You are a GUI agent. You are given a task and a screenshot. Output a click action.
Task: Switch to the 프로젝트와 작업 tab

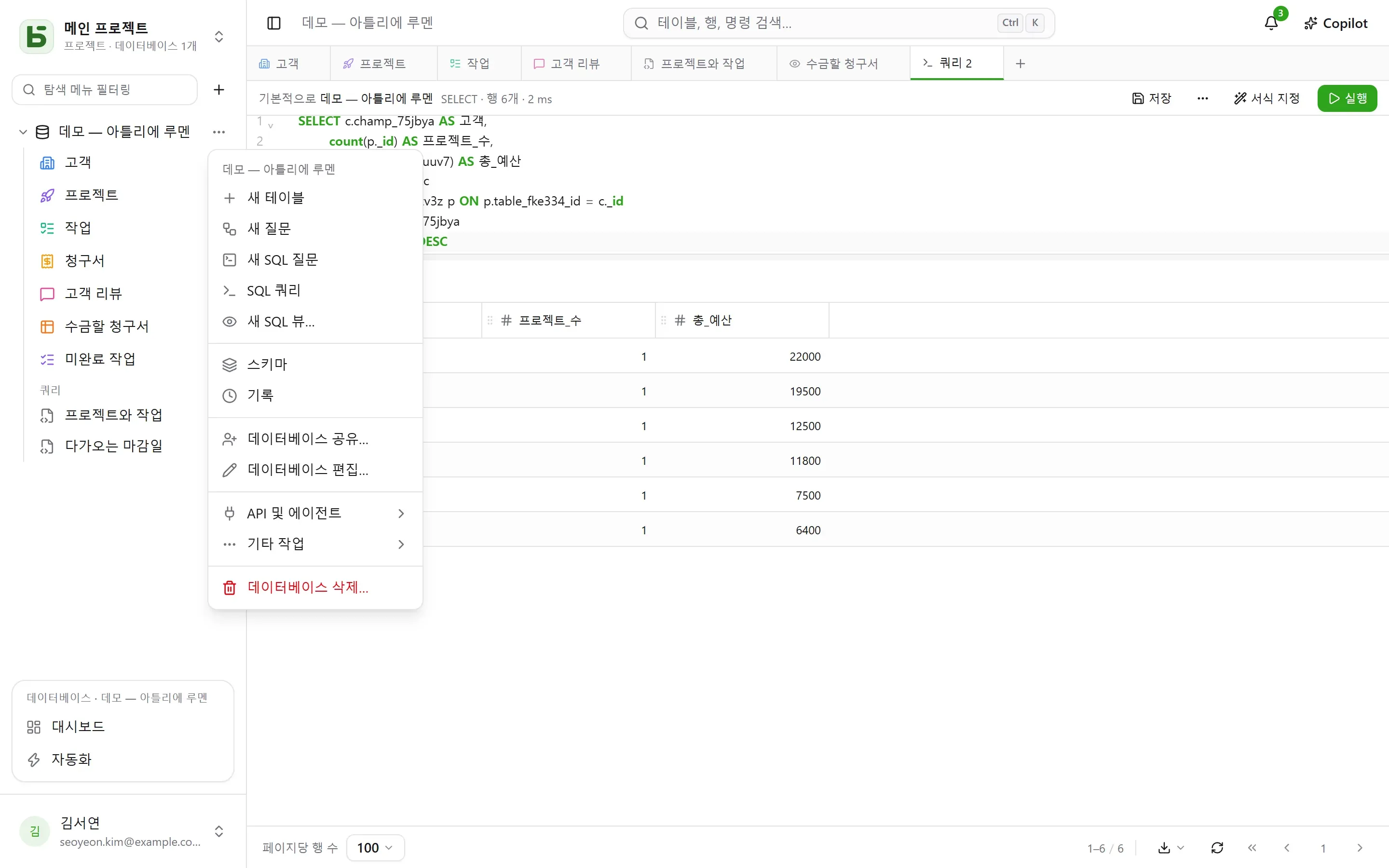point(703,64)
